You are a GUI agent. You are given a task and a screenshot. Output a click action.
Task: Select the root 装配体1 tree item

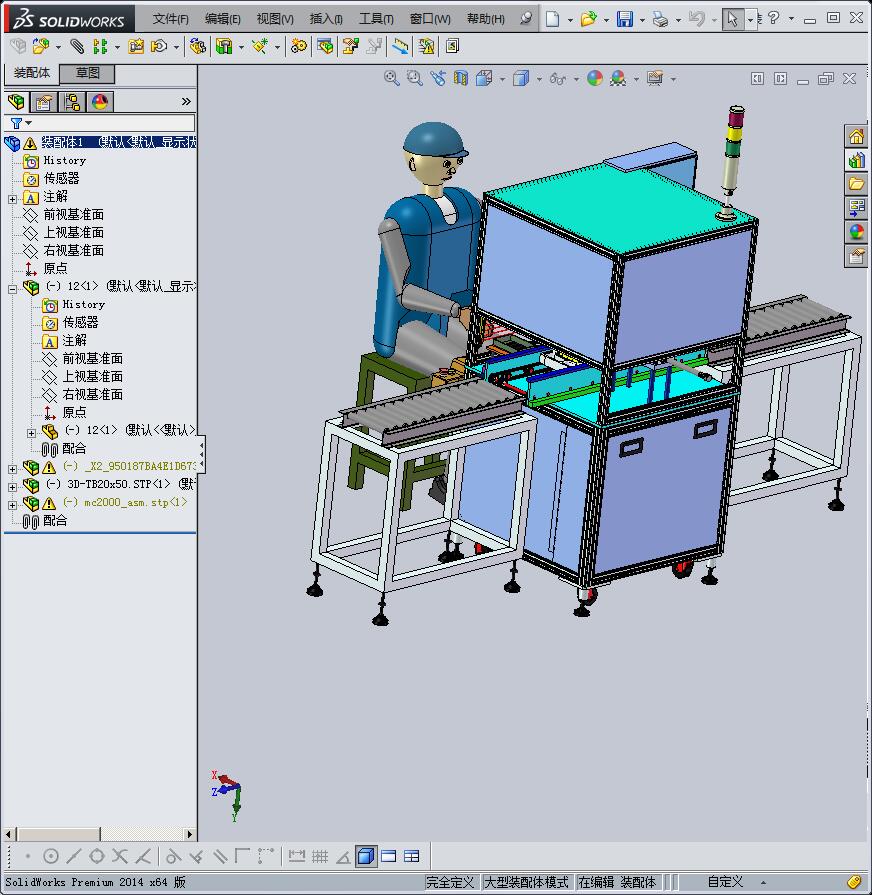[118, 142]
